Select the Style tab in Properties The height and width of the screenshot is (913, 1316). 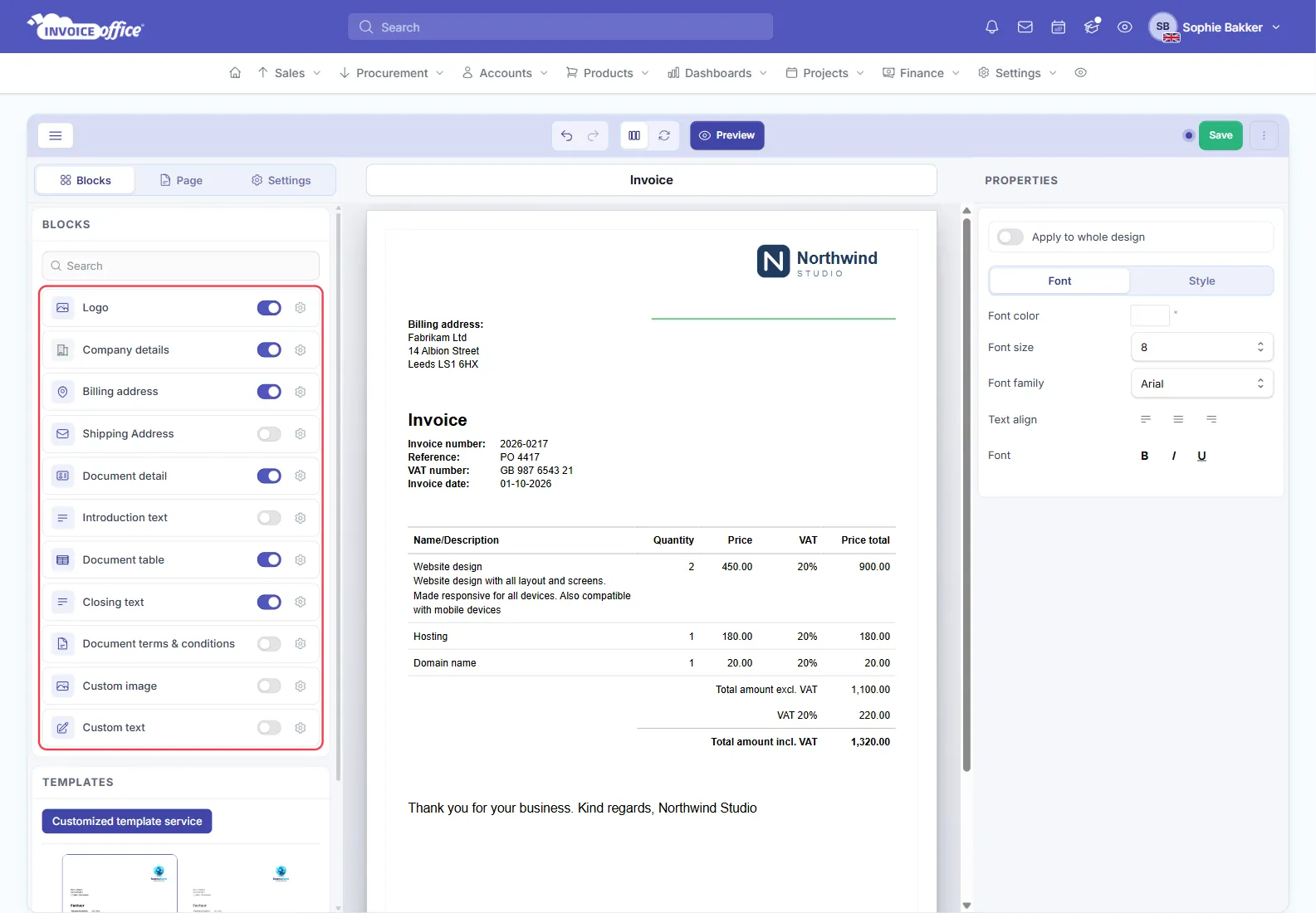(x=1201, y=281)
